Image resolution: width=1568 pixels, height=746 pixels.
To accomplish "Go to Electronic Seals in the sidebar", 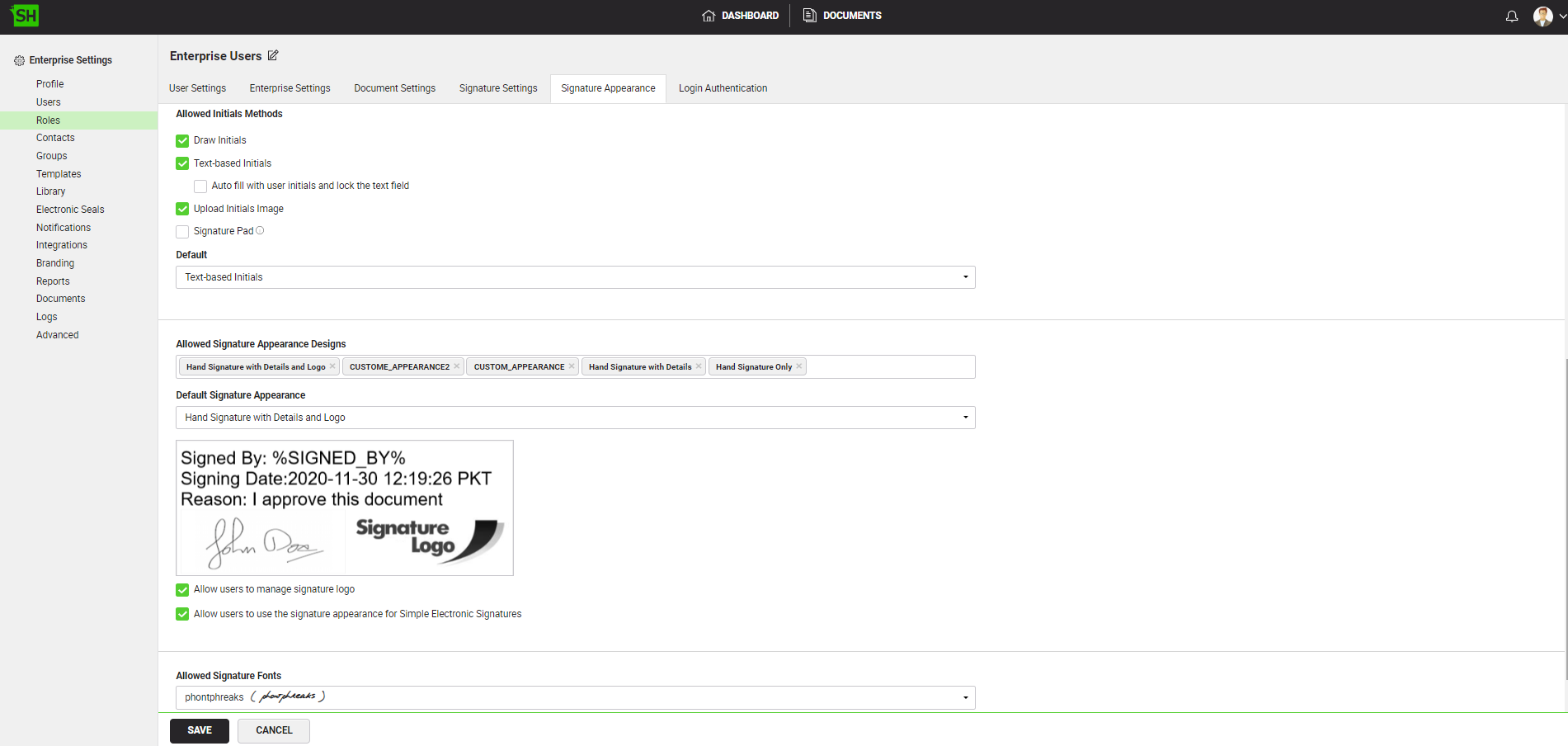I will point(70,210).
